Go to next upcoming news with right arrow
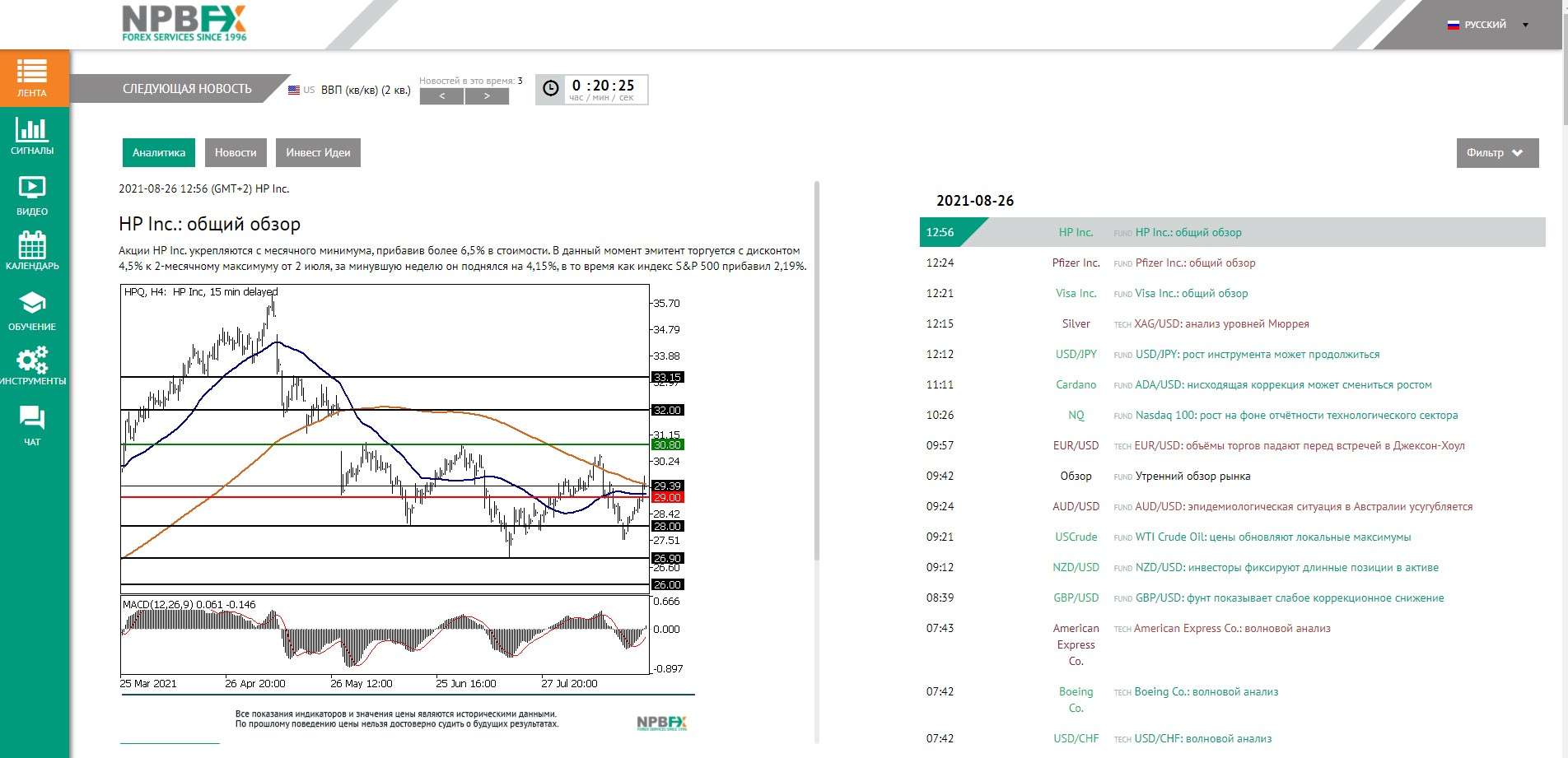This screenshot has height=758, width=1568. 487,96
